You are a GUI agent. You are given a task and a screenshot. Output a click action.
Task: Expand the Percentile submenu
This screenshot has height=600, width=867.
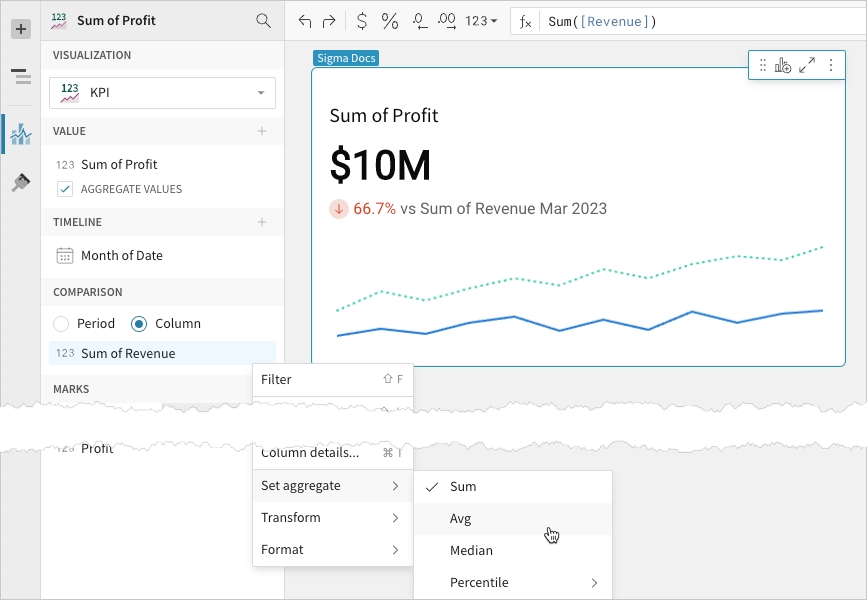[512, 582]
